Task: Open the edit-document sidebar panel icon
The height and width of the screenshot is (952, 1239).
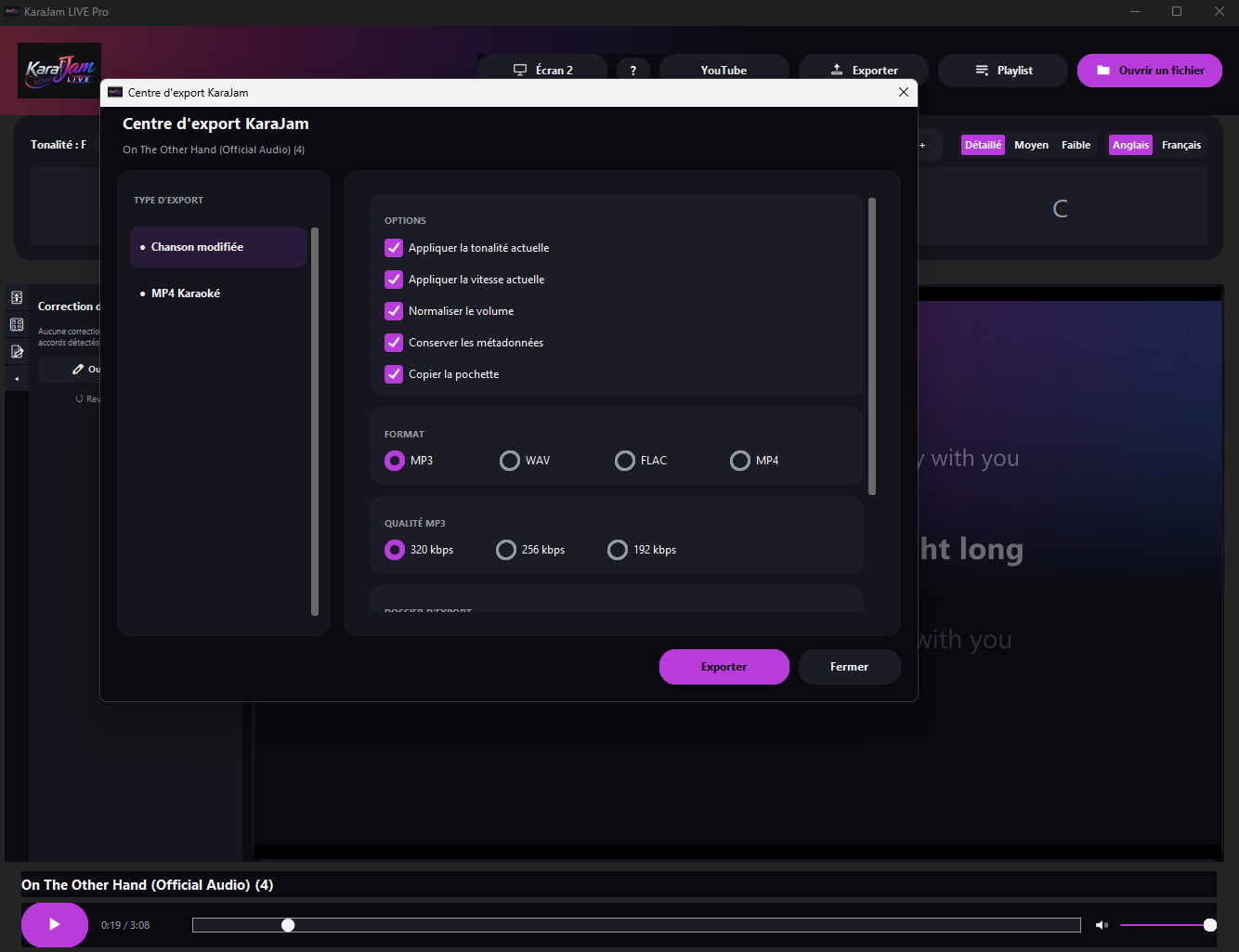Action: pos(17,351)
